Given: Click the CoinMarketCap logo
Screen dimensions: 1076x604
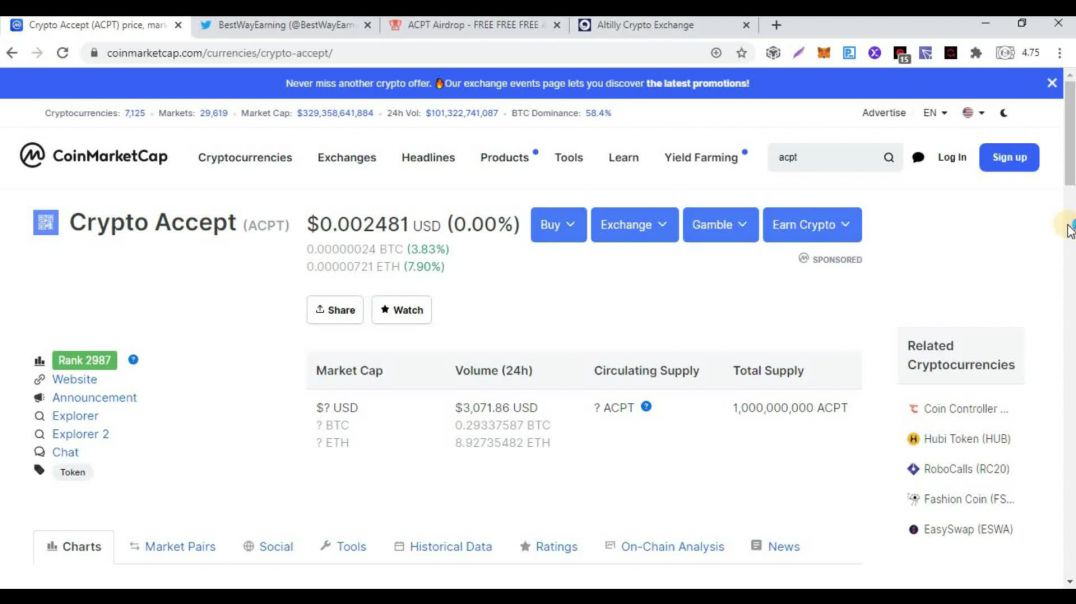Looking at the screenshot, I should 93,156.
